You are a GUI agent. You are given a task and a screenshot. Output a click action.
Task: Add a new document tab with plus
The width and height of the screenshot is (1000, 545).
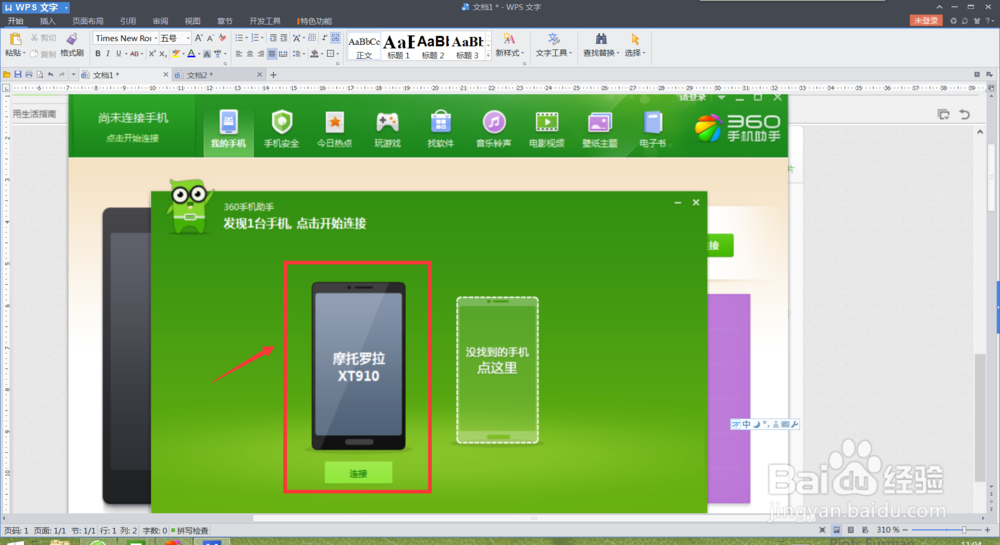coord(274,75)
